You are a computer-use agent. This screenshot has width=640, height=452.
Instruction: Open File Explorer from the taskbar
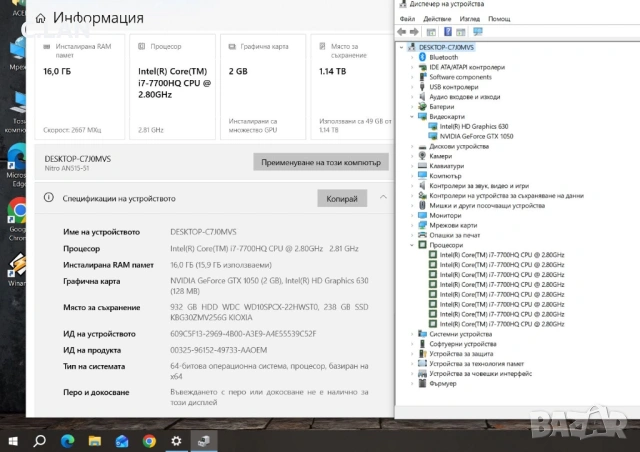pos(95,441)
